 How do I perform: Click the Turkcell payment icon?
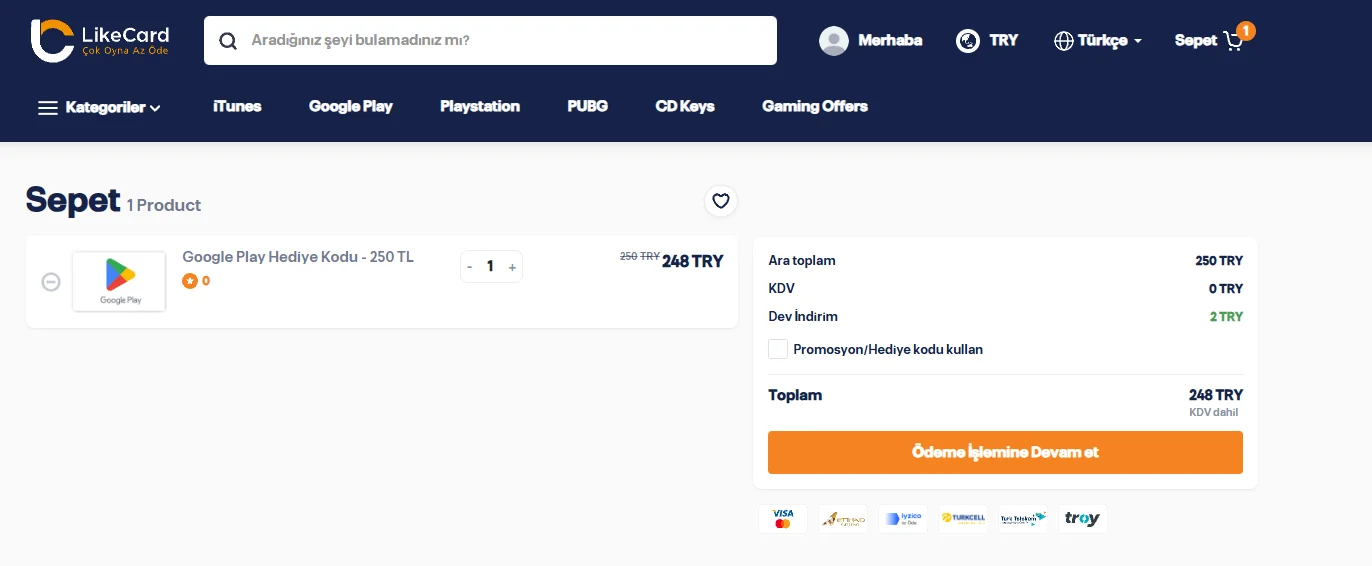[963, 519]
